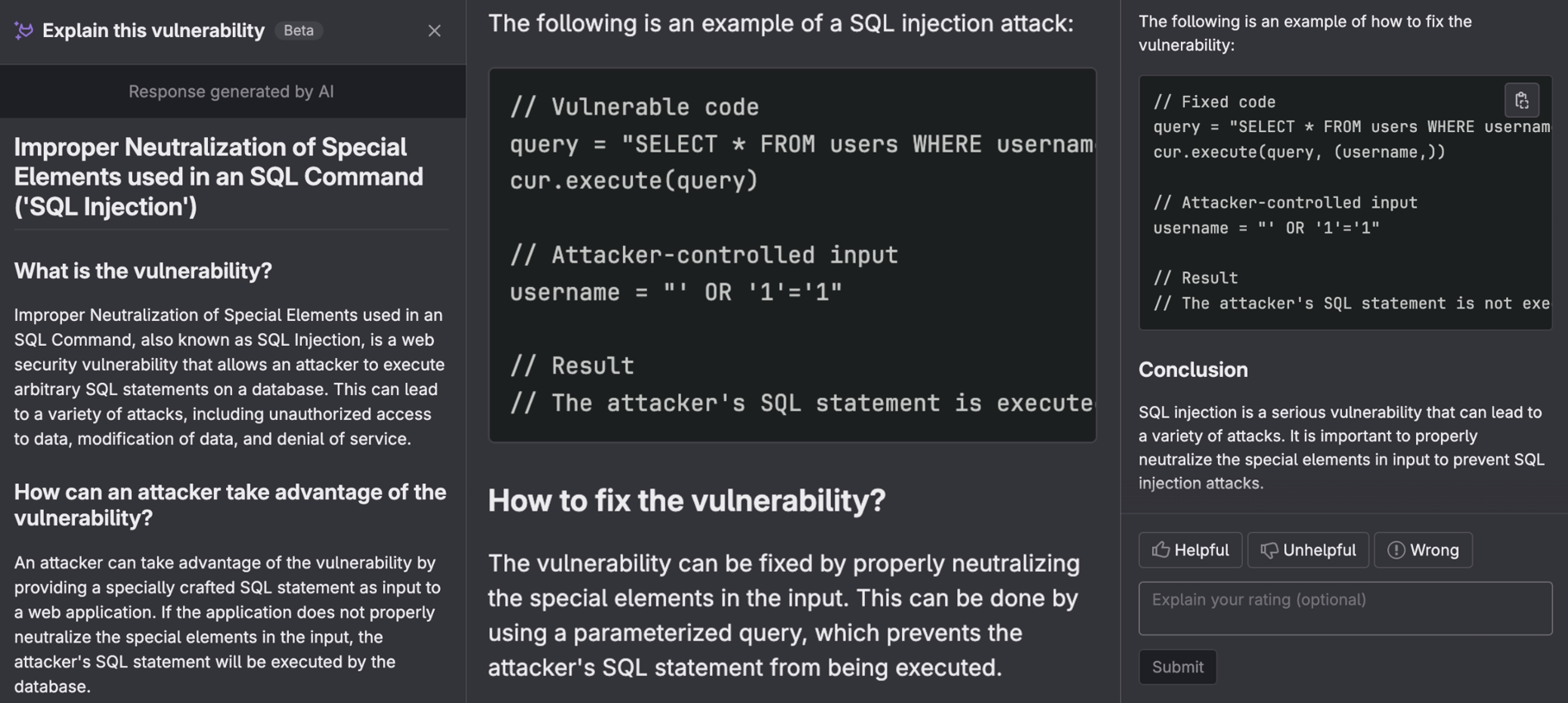The height and width of the screenshot is (703, 1568).
Task: Click the Beta badge next to the title
Action: click(x=298, y=30)
